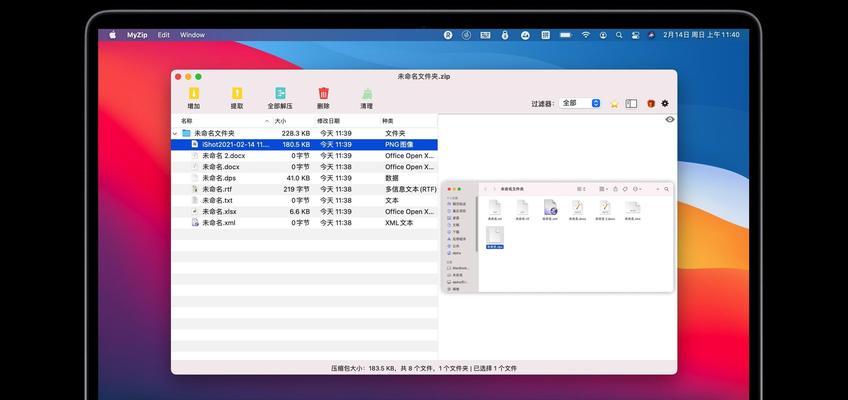Open Spotlight search magnifier icon
Viewport: 848px width, 400px height.
coord(619,35)
